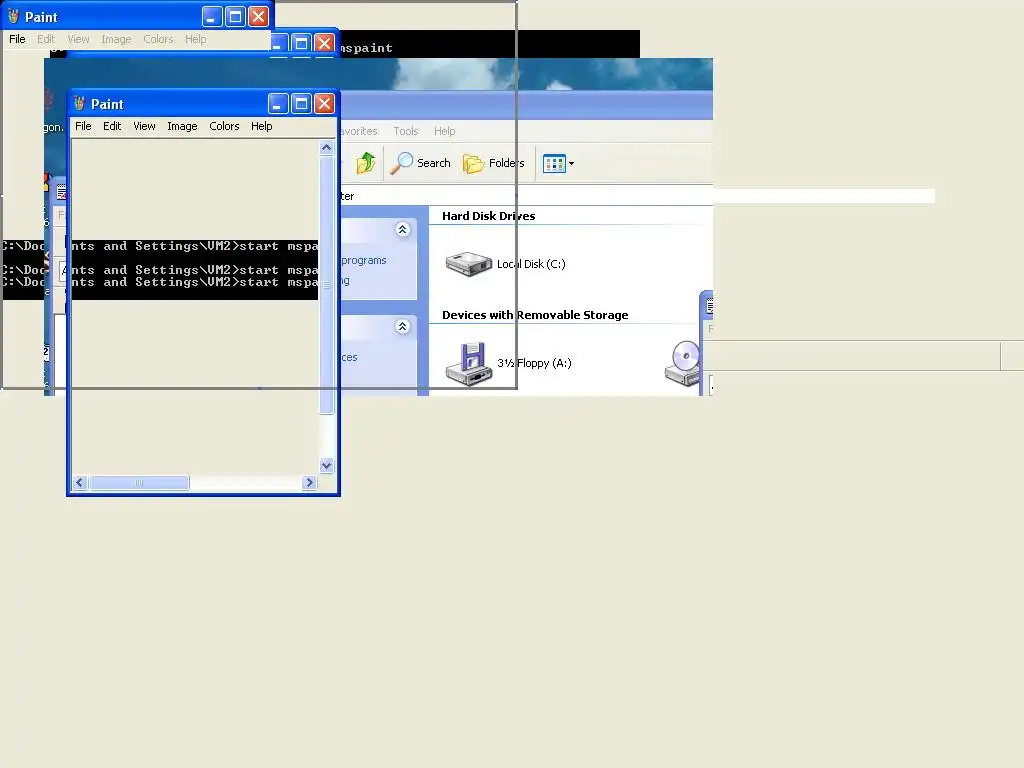Open greyed Help menu in top-left Paint window
The image size is (1024, 768).
(195, 39)
